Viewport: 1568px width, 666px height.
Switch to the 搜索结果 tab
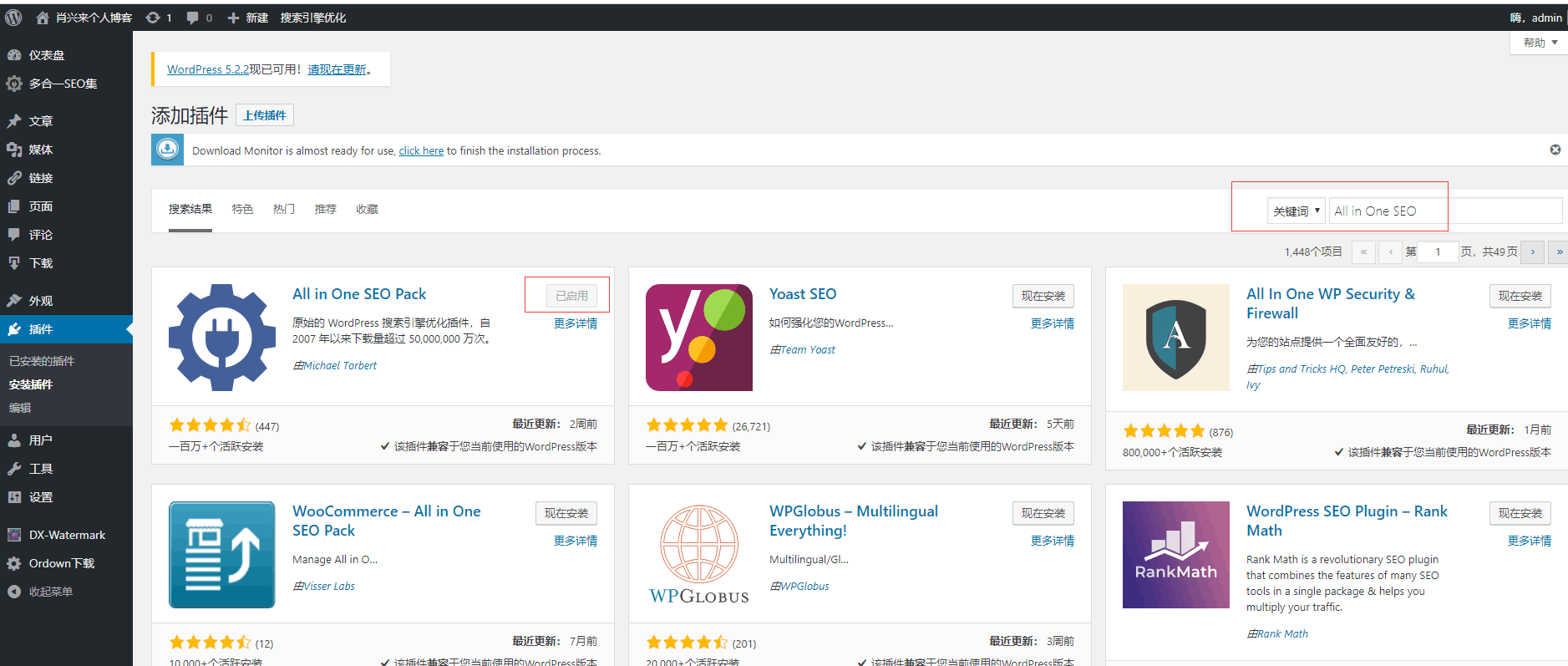coord(190,209)
